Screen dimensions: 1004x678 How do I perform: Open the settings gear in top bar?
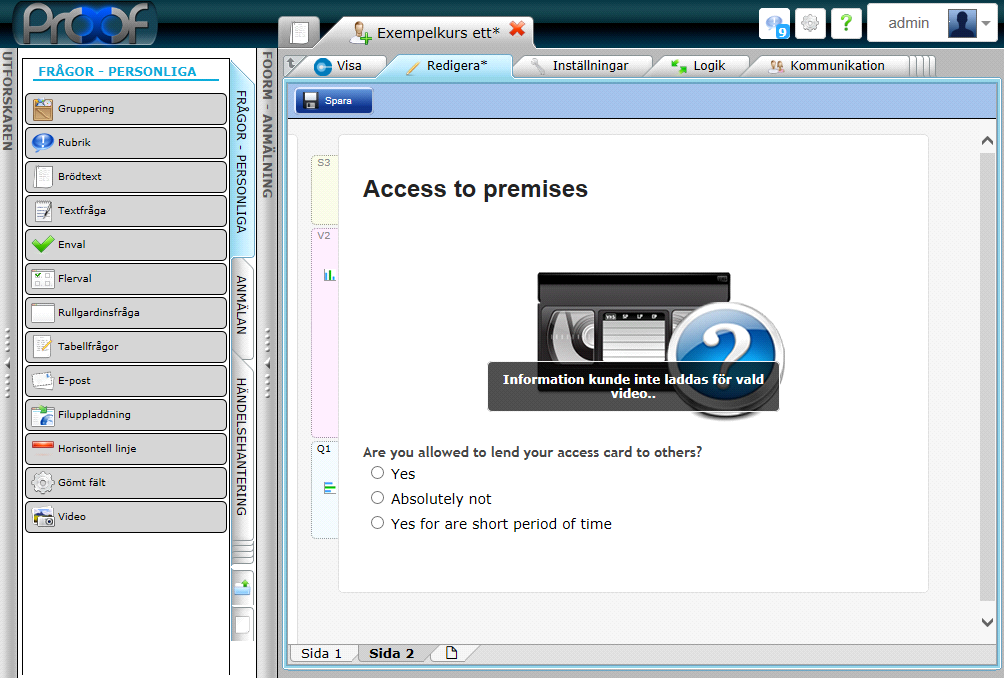tap(811, 24)
